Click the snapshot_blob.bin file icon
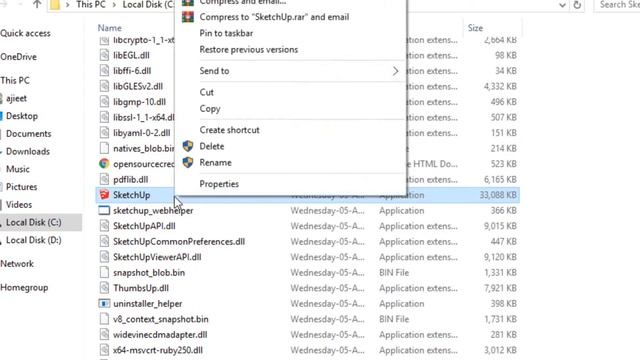 click(104, 272)
